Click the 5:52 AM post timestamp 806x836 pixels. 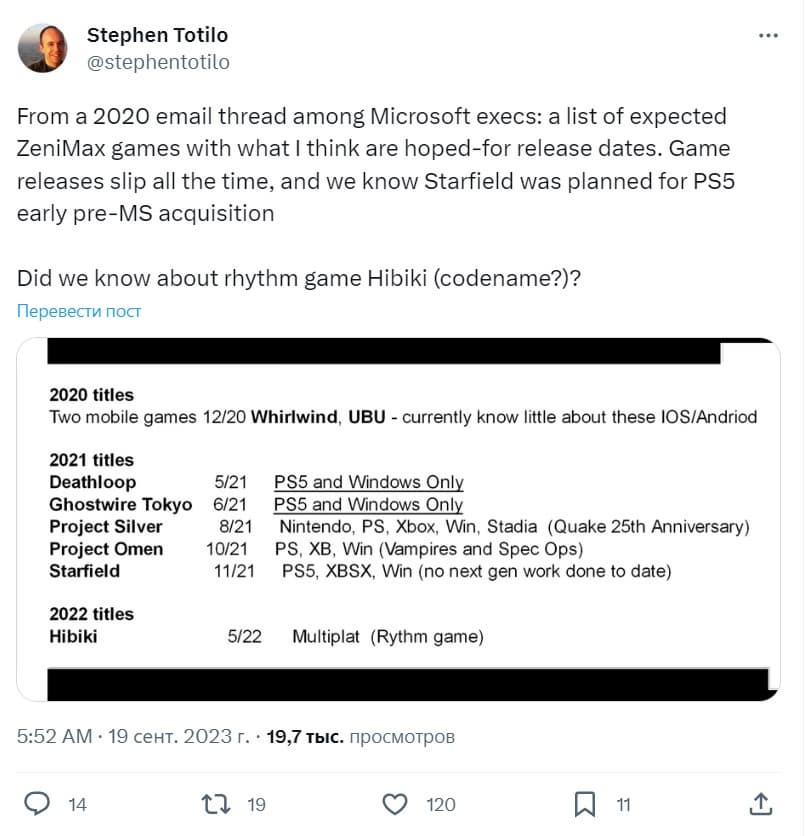point(54,737)
